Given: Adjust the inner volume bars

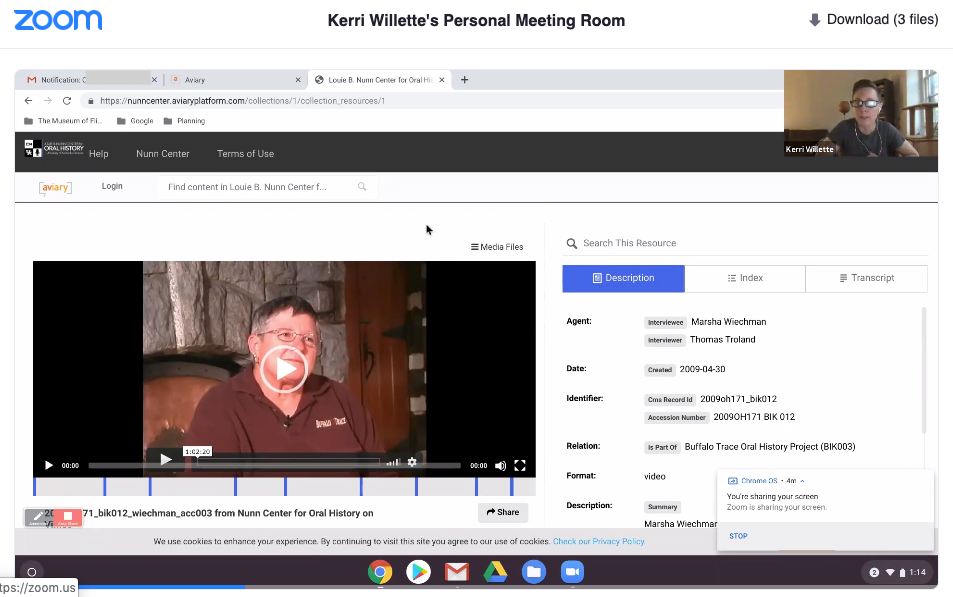Looking at the screenshot, I should (x=393, y=462).
